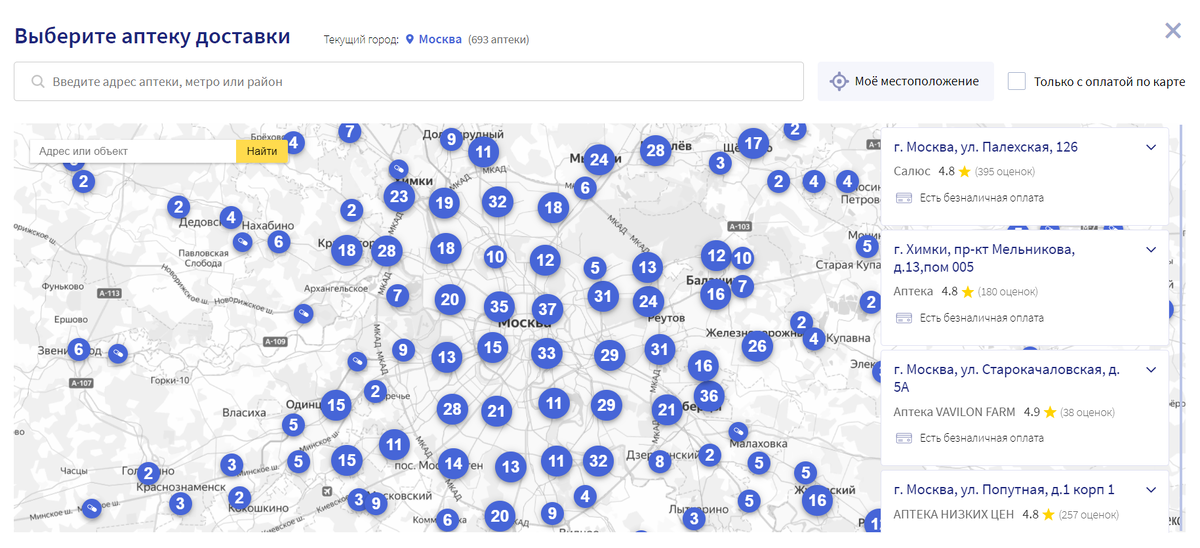
Task: Click pharmacy pin near Павловская Слобода
Action: [242, 241]
